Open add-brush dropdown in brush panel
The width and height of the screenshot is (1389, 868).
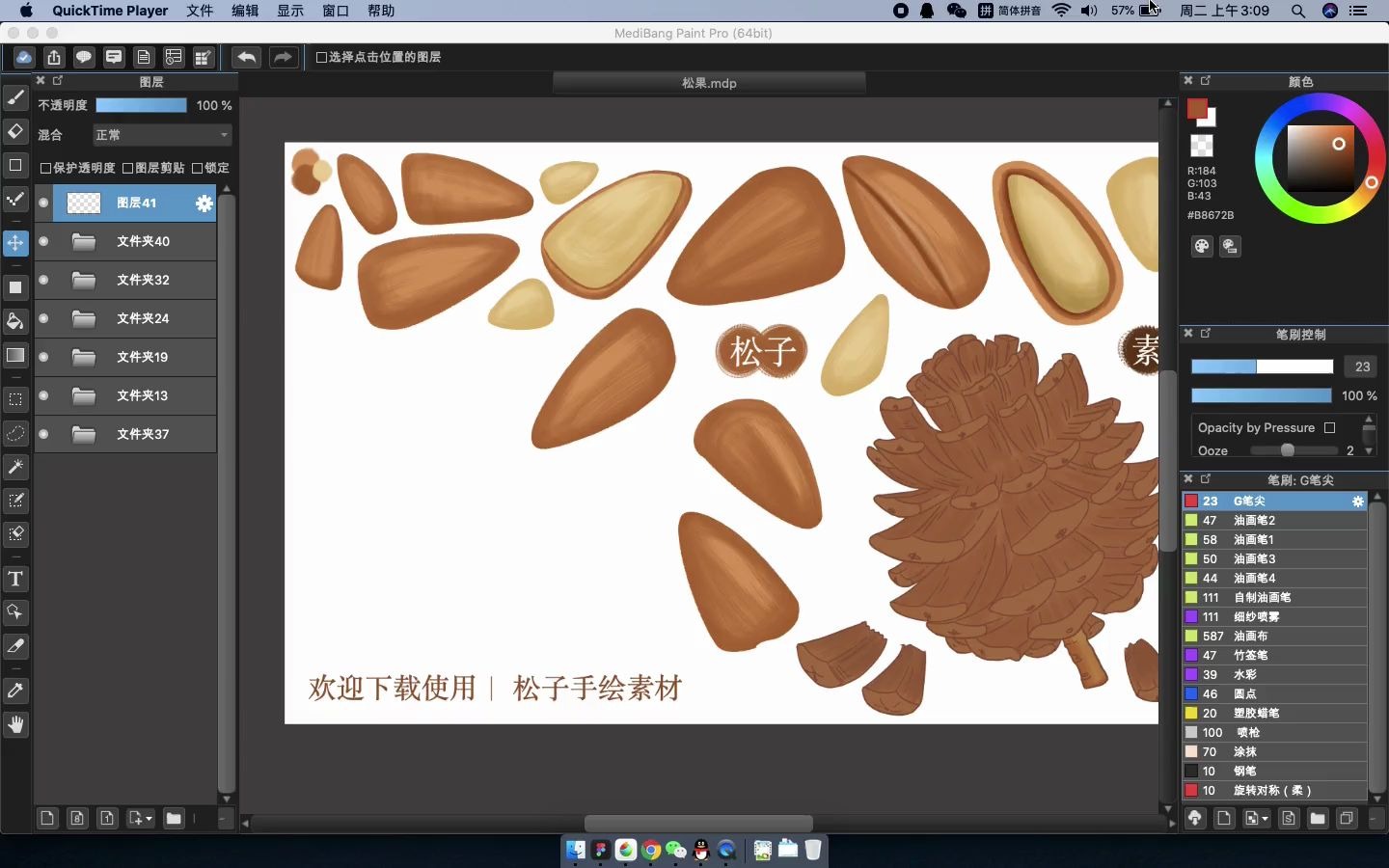pyautogui.click(x=1256, y=818)
